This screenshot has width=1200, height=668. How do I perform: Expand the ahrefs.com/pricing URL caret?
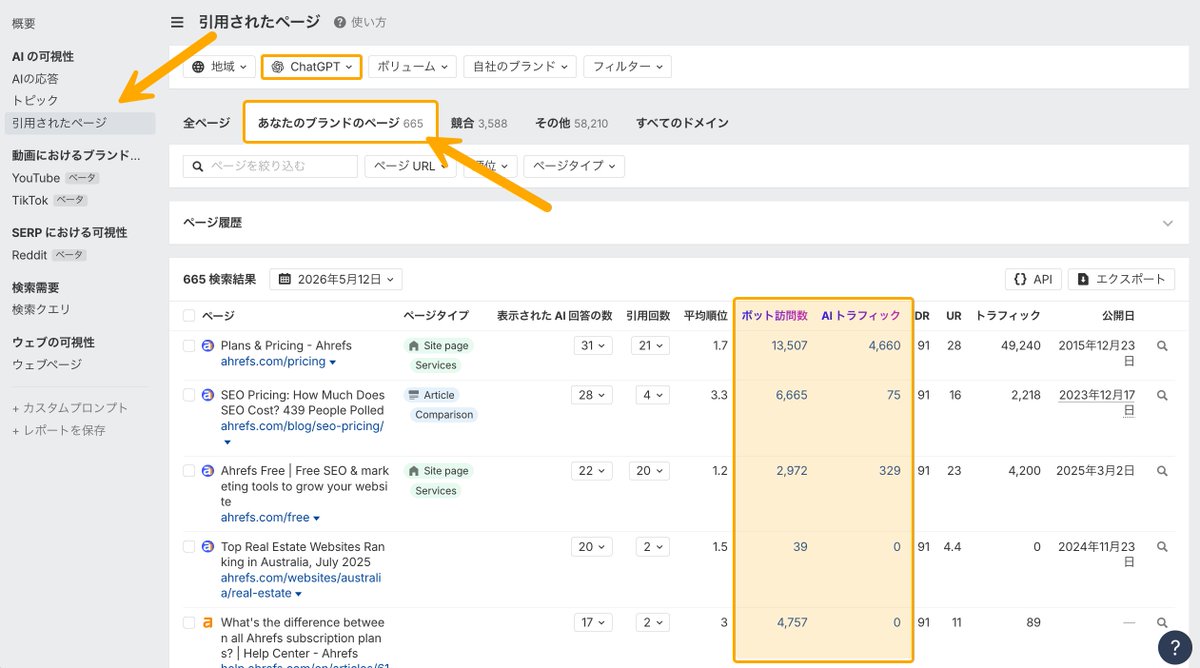(x=333, y=362)
